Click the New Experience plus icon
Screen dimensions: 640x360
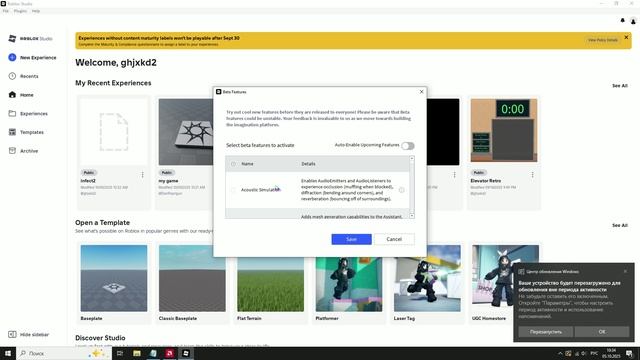click(12, 58)
